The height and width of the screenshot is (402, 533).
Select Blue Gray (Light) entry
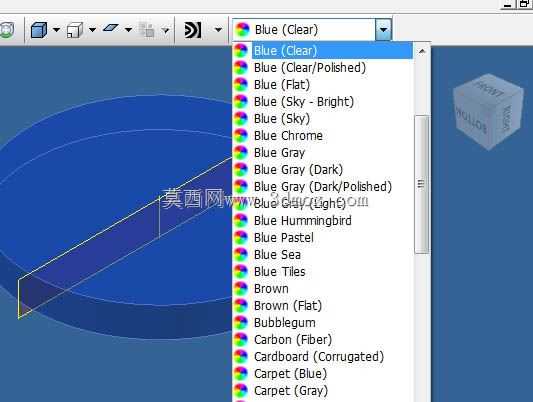[323, 204]
